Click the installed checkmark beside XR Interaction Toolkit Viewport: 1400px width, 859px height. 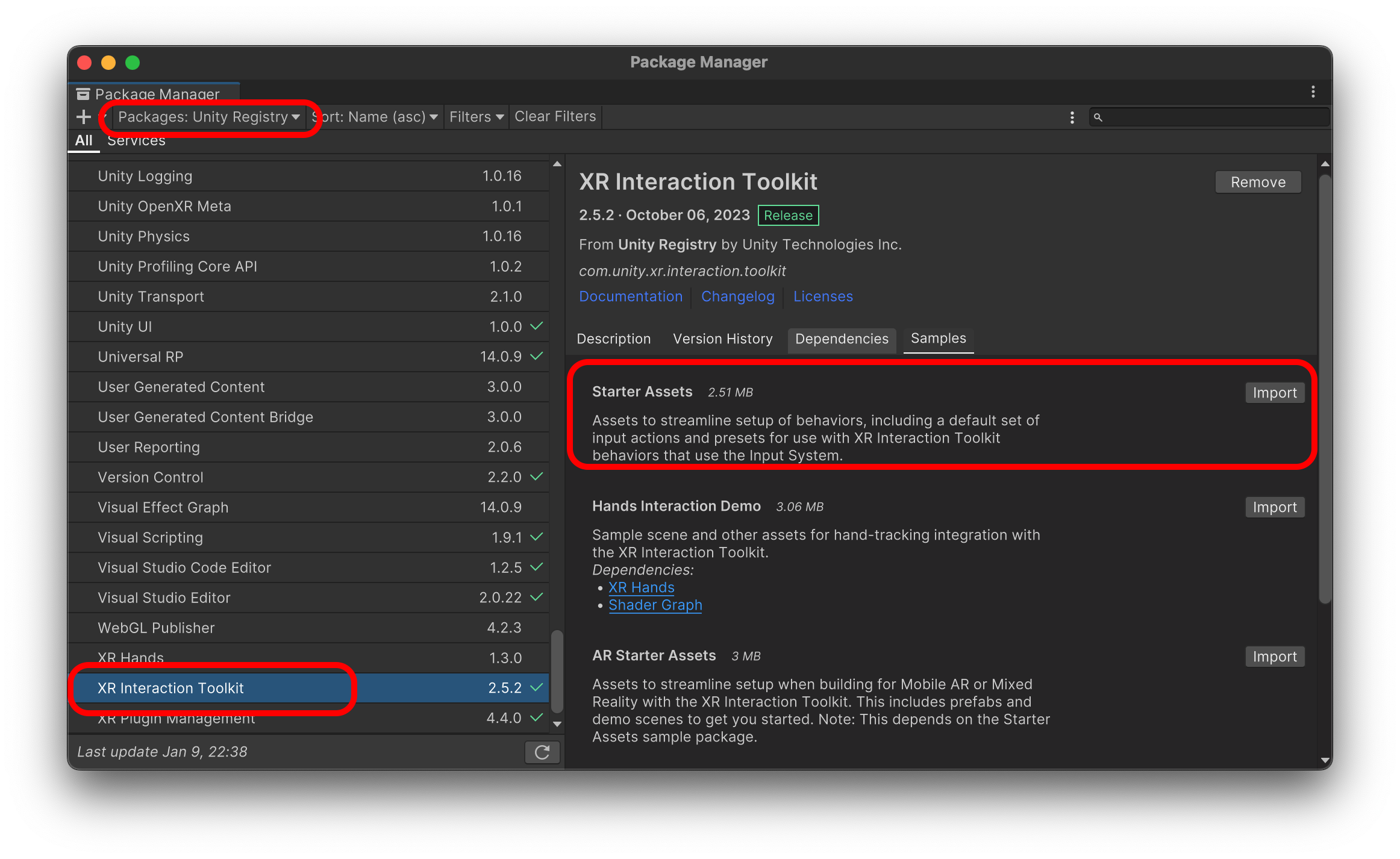point(536,687)
